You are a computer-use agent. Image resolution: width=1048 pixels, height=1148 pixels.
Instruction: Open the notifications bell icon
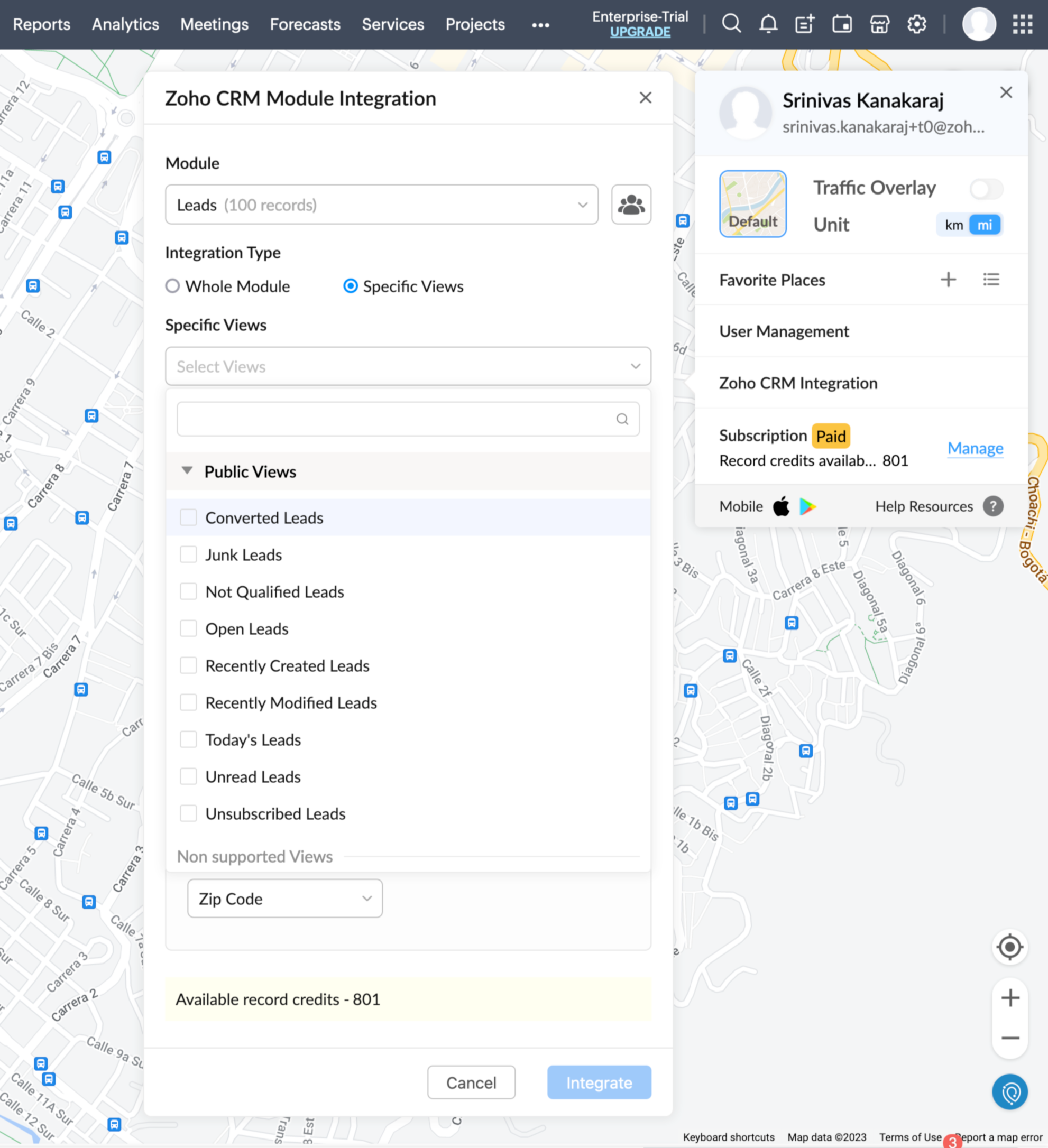pos(768,24)
